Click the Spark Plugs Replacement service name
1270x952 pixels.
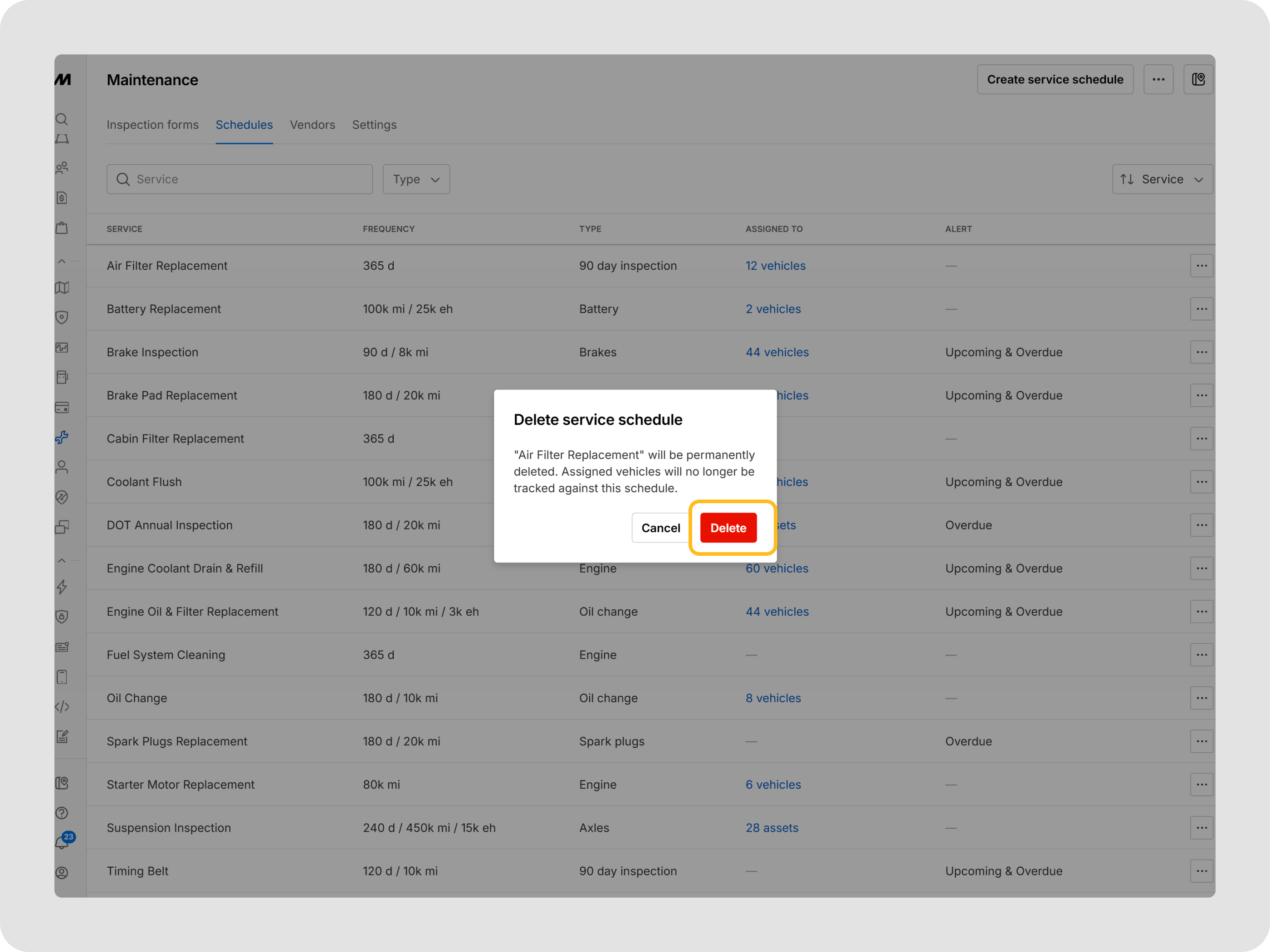click(177, 741)
